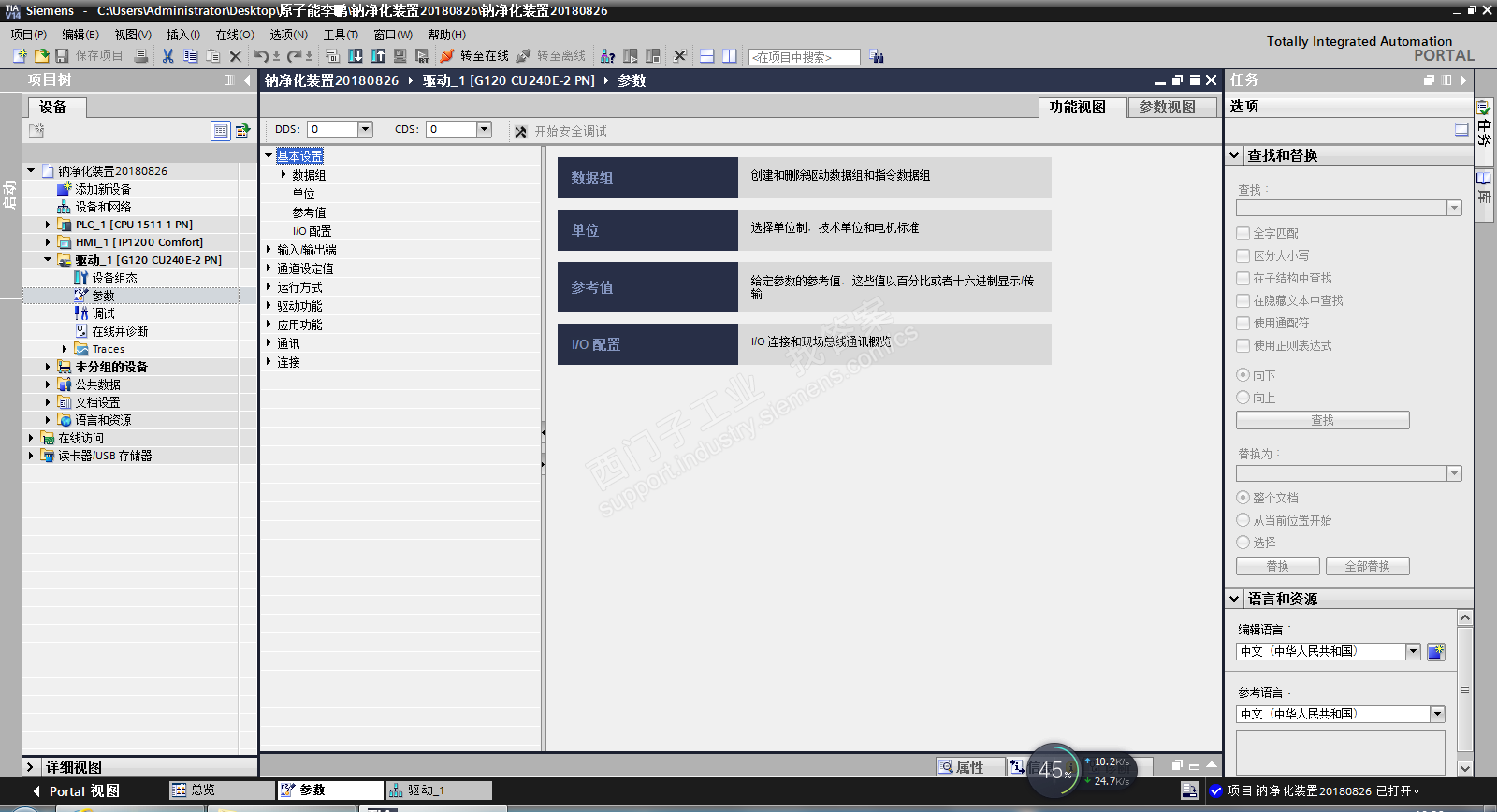Screen dimensions: 1497x812
Task: Toggle the 使用通配符 checkbox
Action: [1243, 323]
